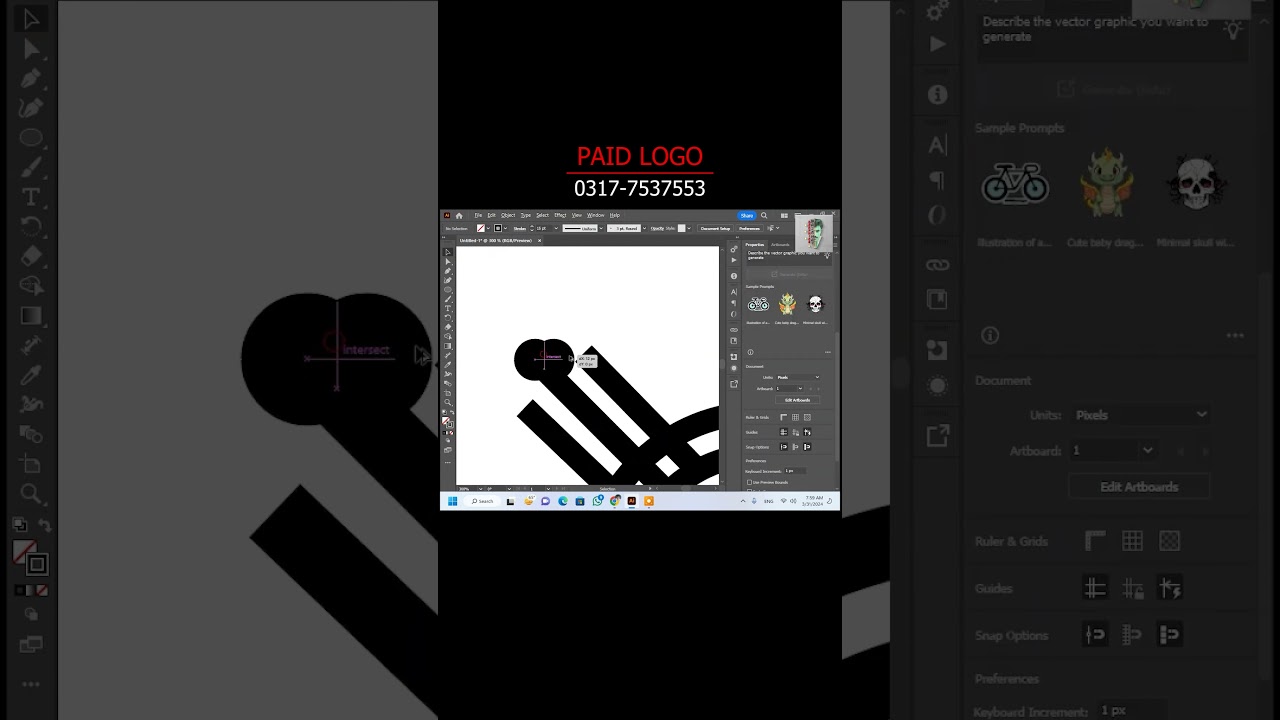Select the Type tool

point(448,308)
